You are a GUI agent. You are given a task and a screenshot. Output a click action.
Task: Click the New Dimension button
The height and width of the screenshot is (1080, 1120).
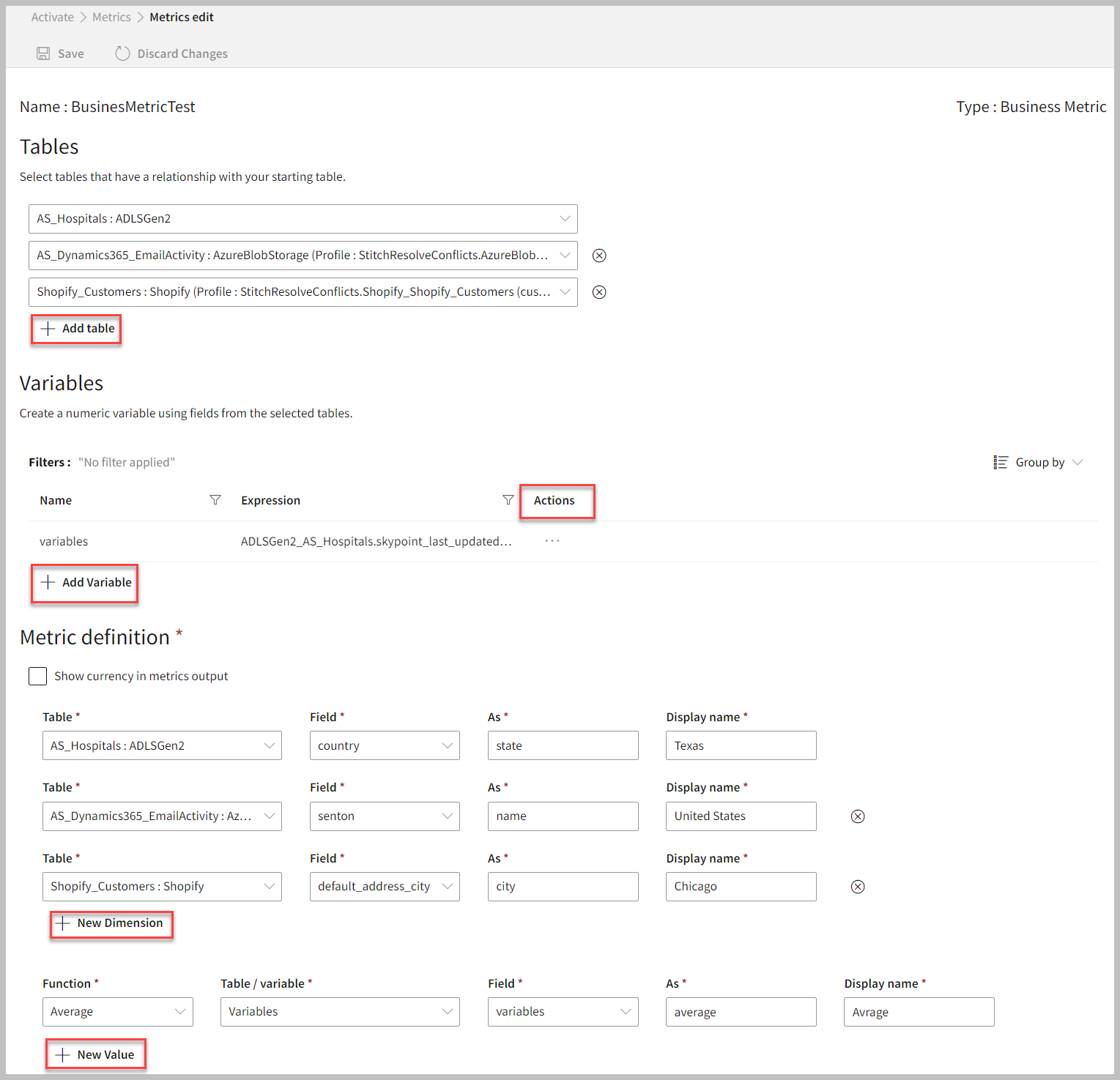tap(111, 924)
